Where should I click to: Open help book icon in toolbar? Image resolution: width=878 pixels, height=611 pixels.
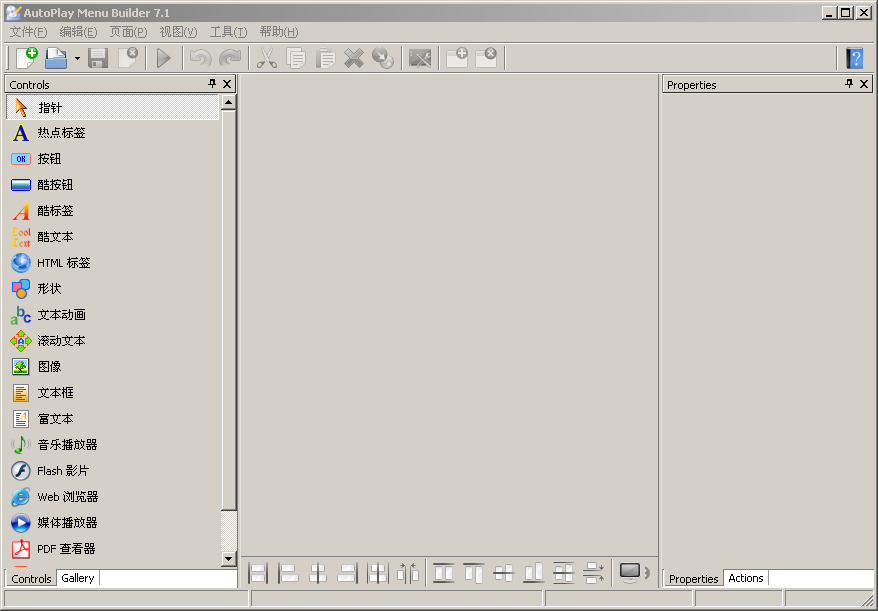point(854,58)
